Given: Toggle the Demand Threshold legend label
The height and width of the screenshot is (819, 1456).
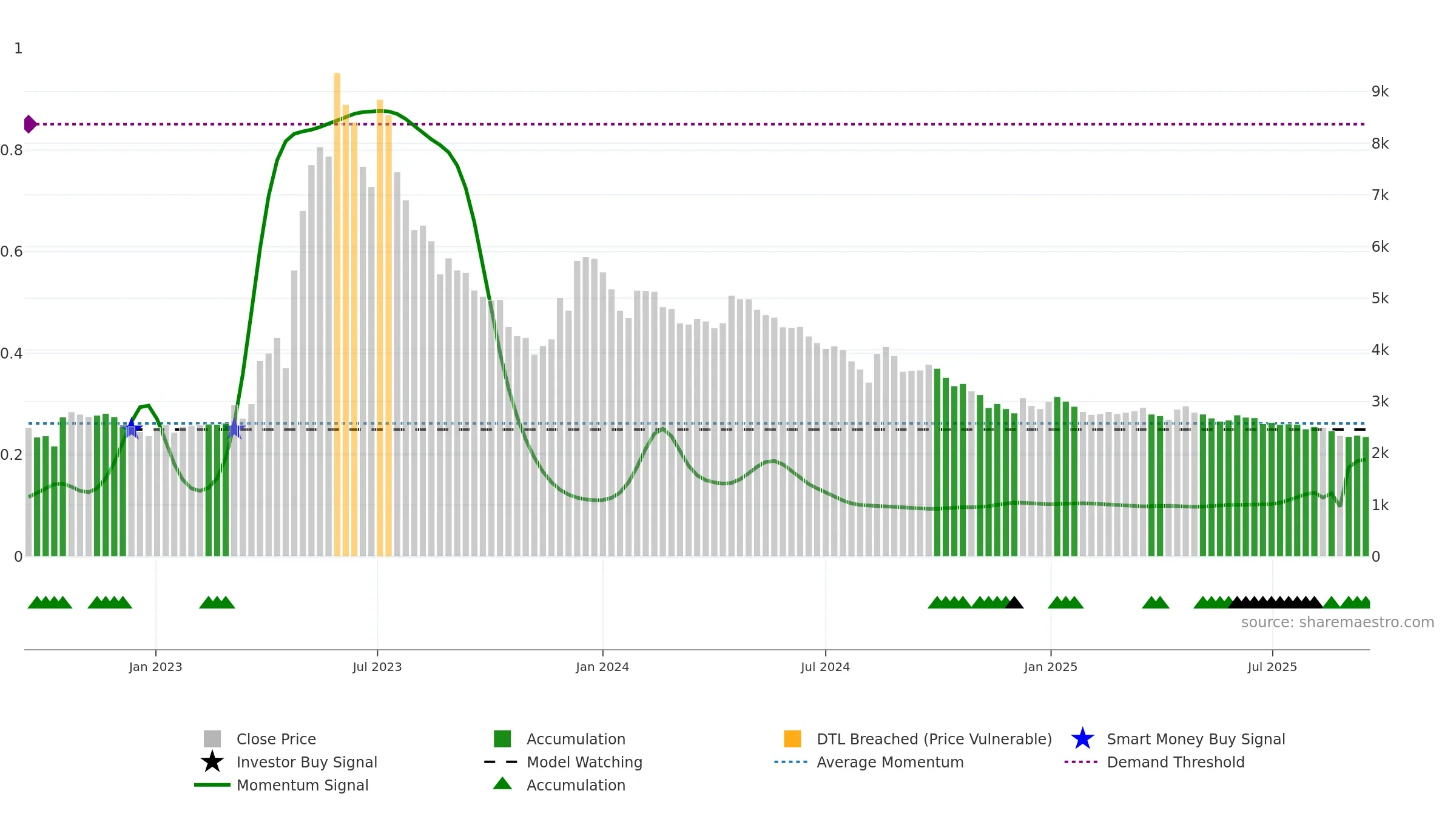Looking at the screenshot, I should [x=1176, y=762].
